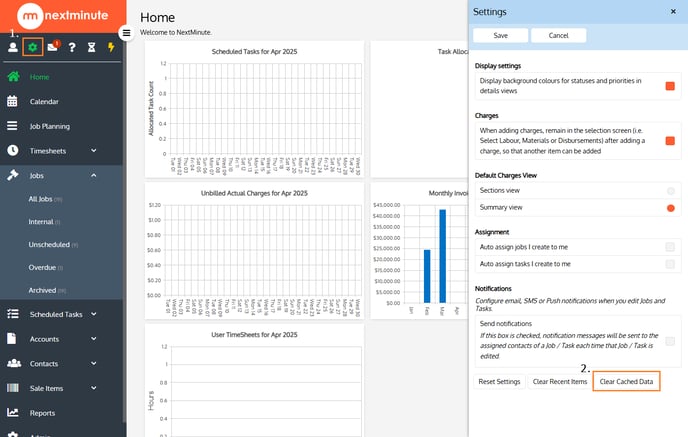
Task: Open help question mark icon
Action: [x=72, y=47]
